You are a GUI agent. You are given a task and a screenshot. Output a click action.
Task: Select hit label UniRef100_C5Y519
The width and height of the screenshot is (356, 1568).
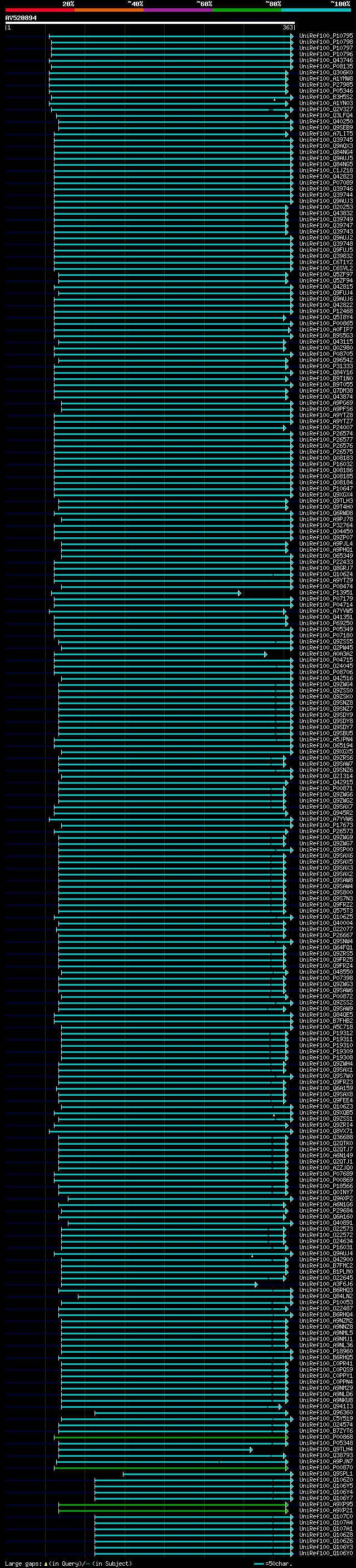click(326, 1418)
